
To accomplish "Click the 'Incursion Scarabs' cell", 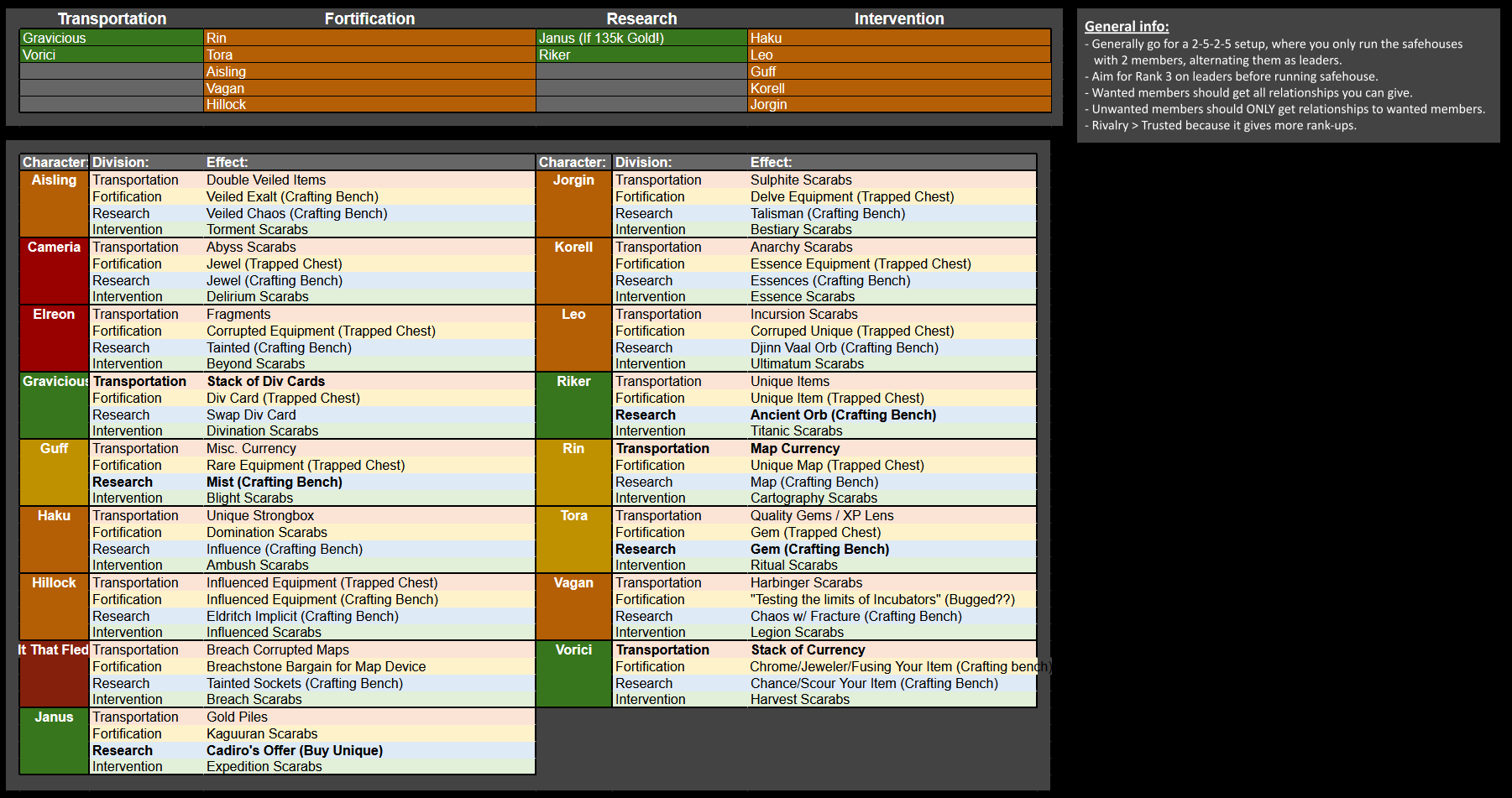I will point(892,314).
